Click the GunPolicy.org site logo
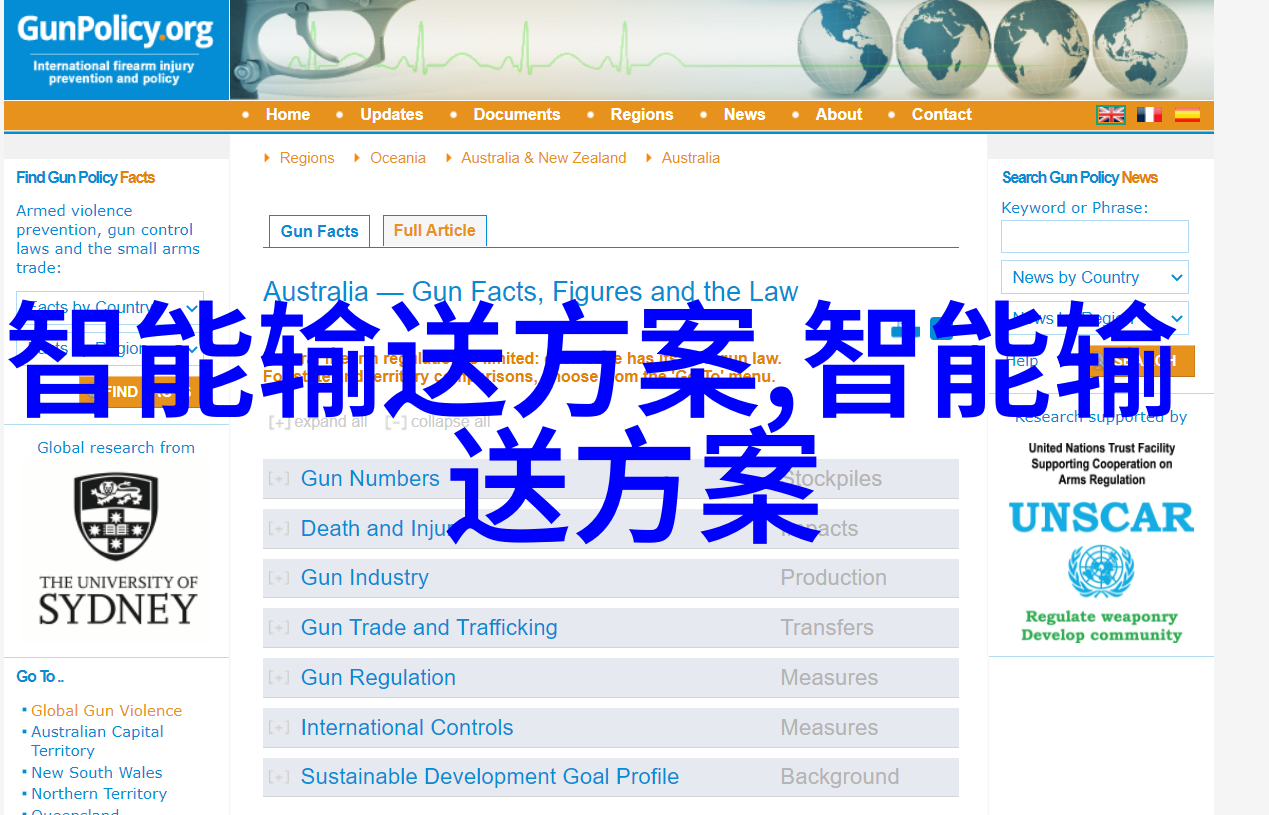This screenshot has height=815, width=1269. click(x=116, y=50)
